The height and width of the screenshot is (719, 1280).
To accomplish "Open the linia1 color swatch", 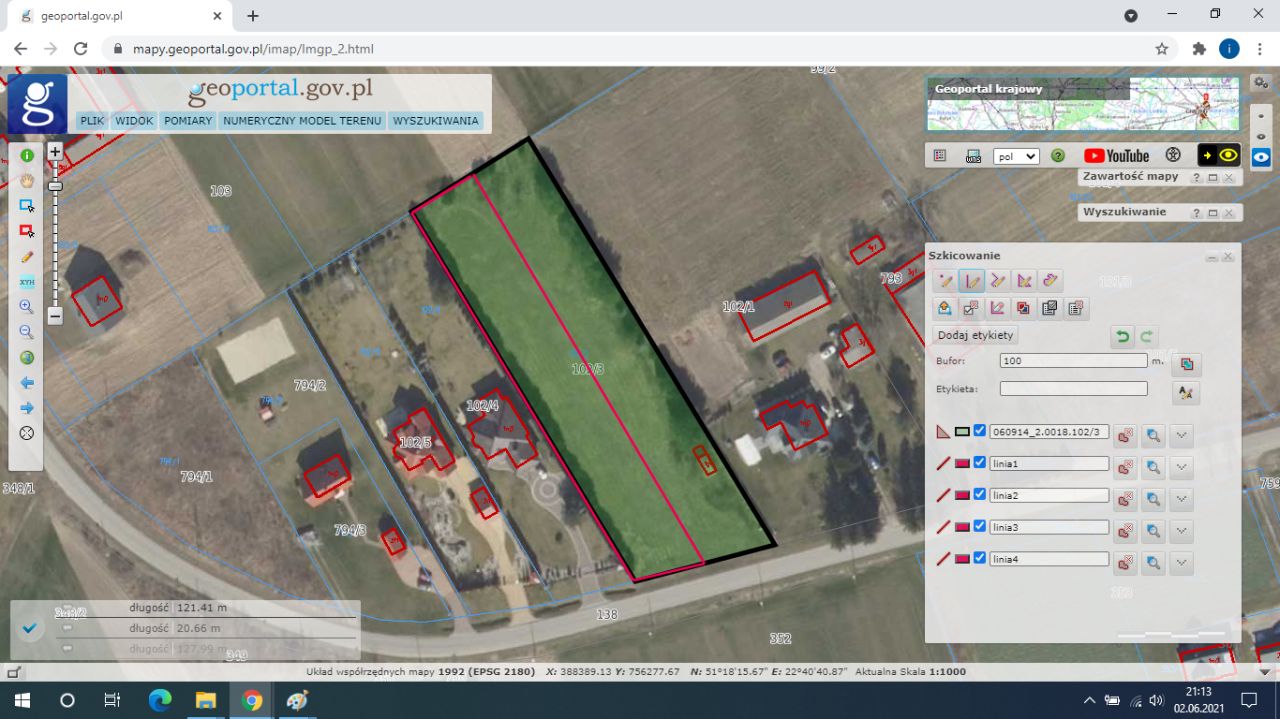I will 962,464.
